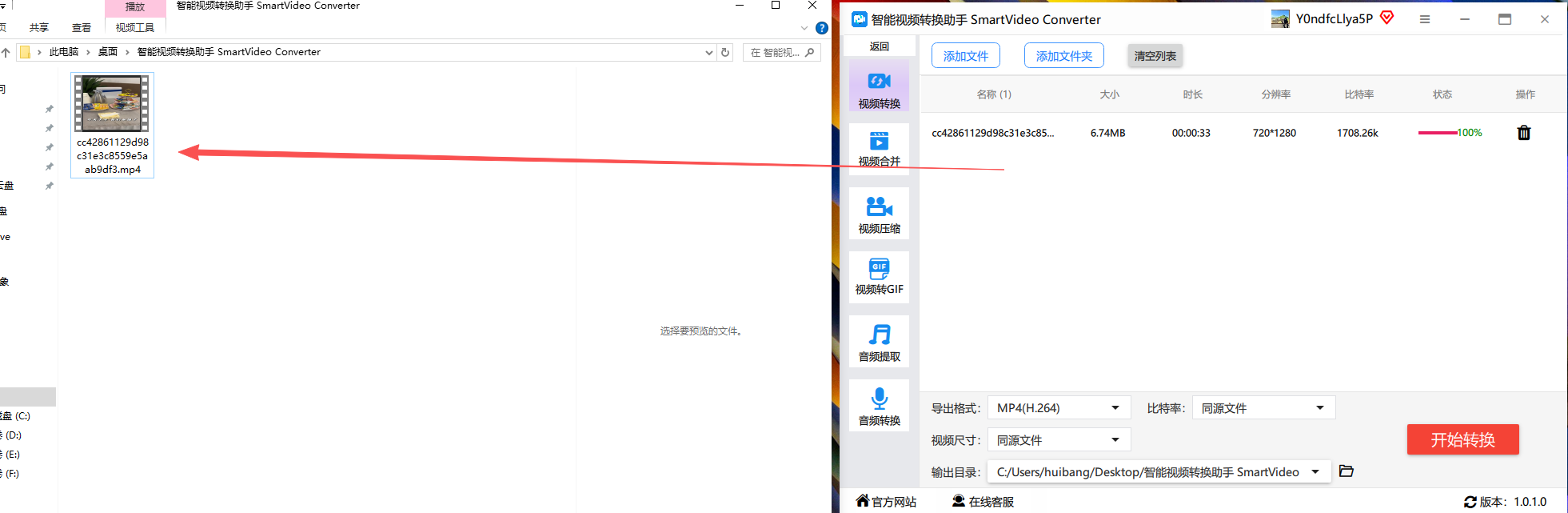The height and width of the screenshot is (513, 1568).
Task: Open the 音频提取 audio extract tool
Action: click(x=879, y=342)
